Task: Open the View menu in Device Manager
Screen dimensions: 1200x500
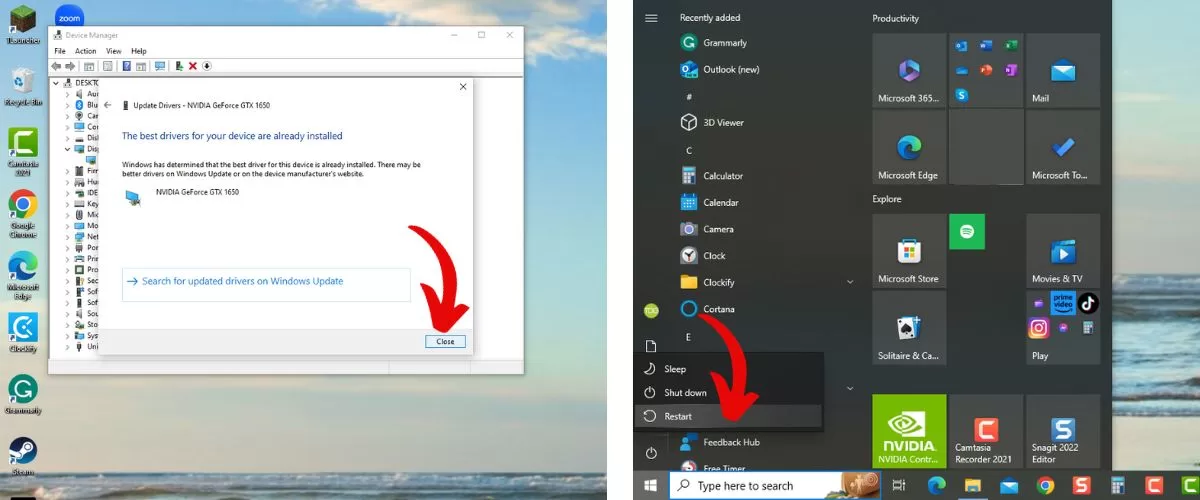Action: [x=114, y=51]
